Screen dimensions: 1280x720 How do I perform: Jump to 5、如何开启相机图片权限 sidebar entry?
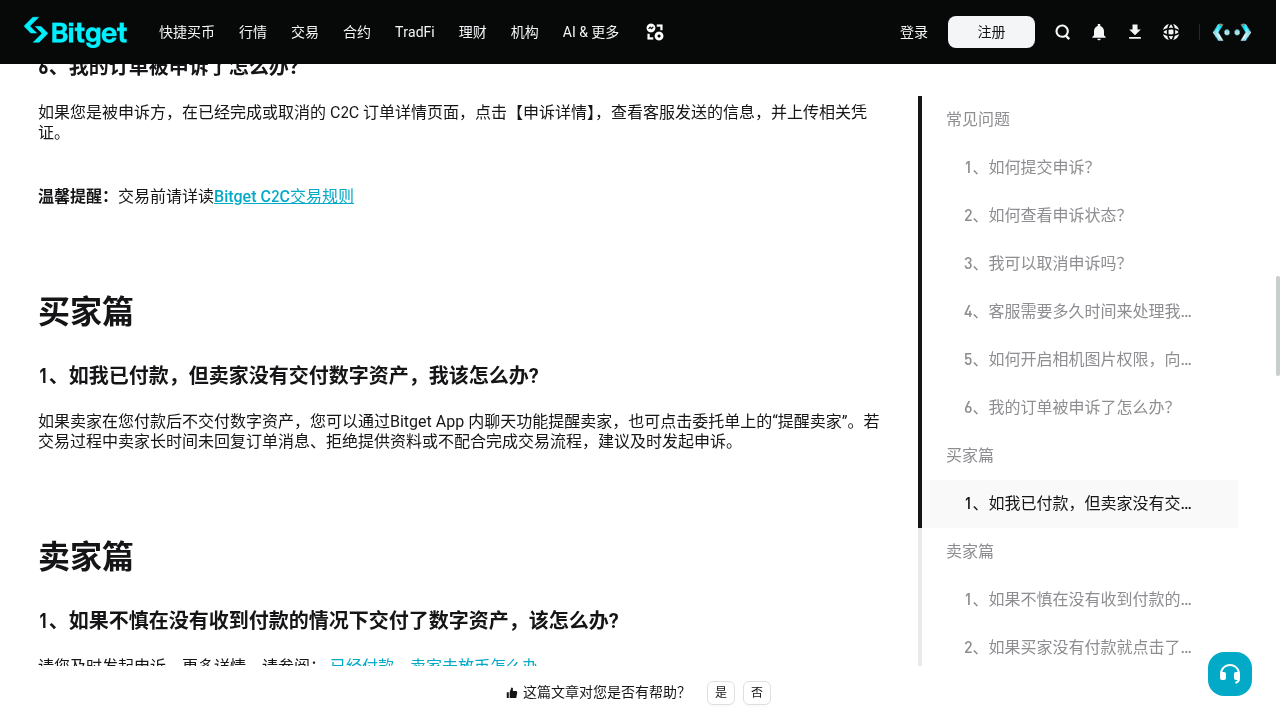point(1078,360)
